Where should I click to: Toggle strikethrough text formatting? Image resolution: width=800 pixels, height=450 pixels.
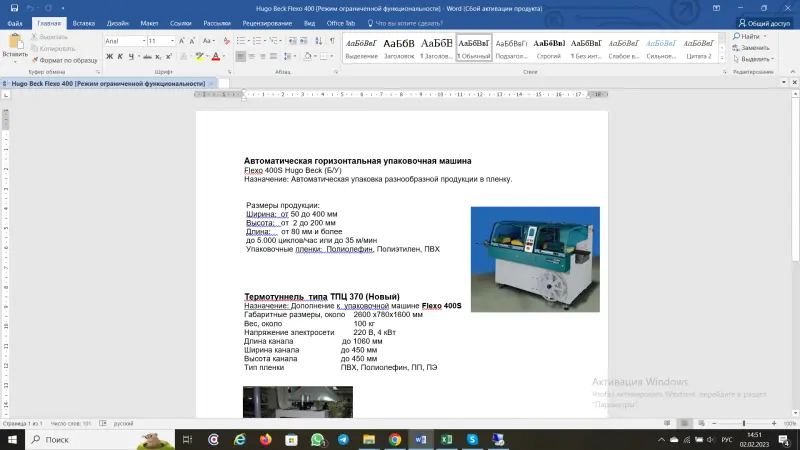(x=147, y=56)
